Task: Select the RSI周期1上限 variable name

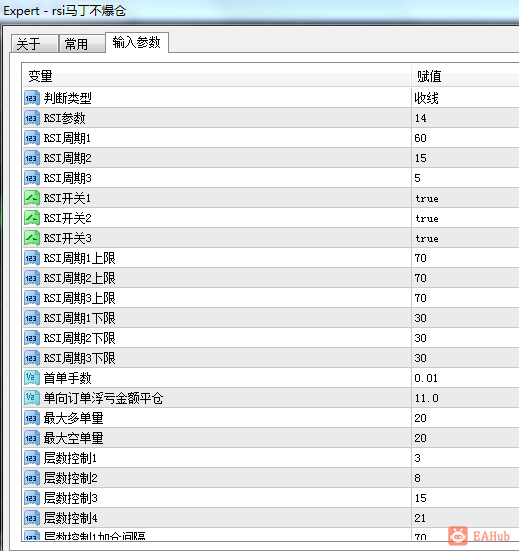Action: point(79,258)
